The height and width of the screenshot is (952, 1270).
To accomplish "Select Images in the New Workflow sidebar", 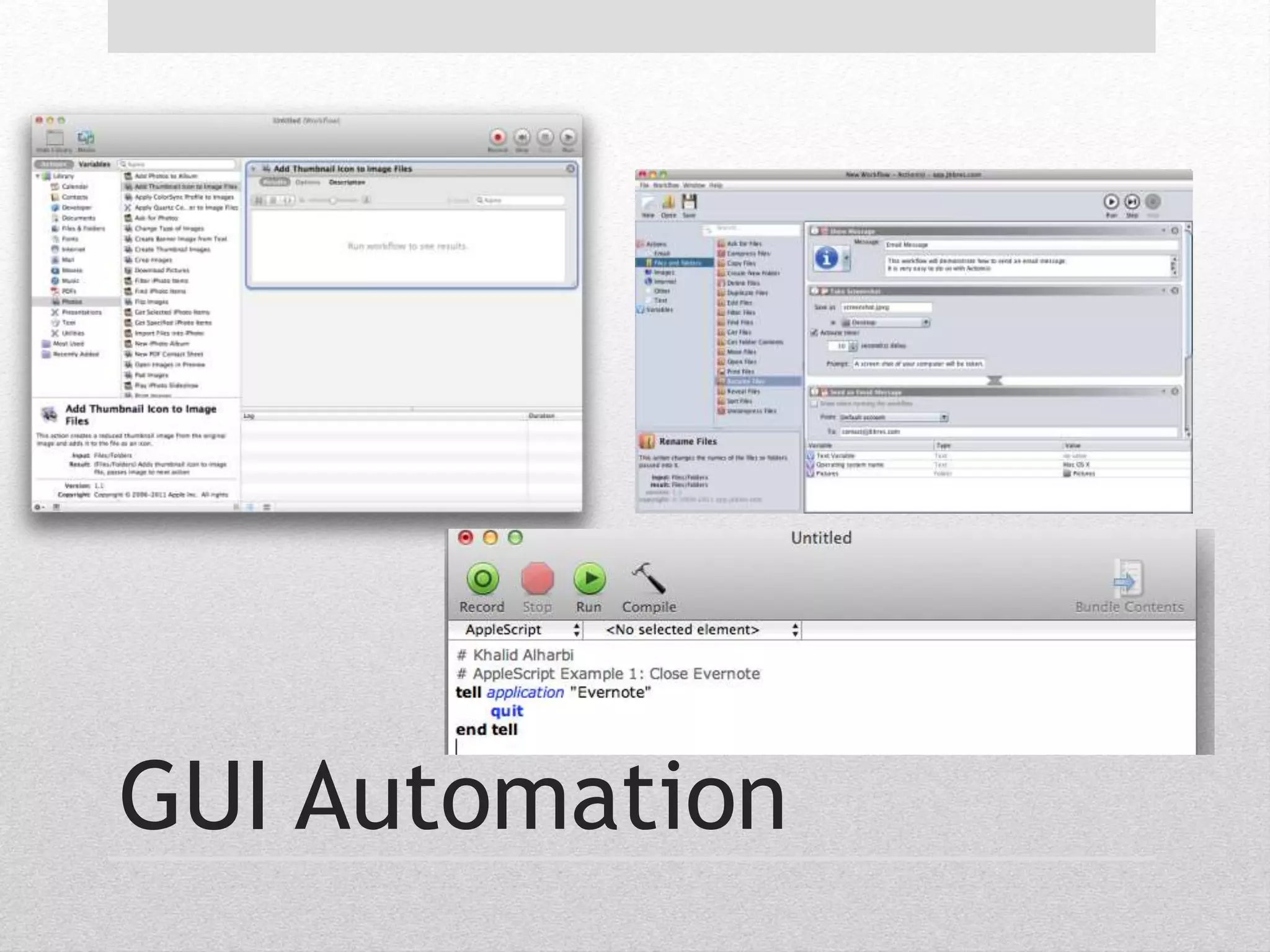I will tap(661, 272).
